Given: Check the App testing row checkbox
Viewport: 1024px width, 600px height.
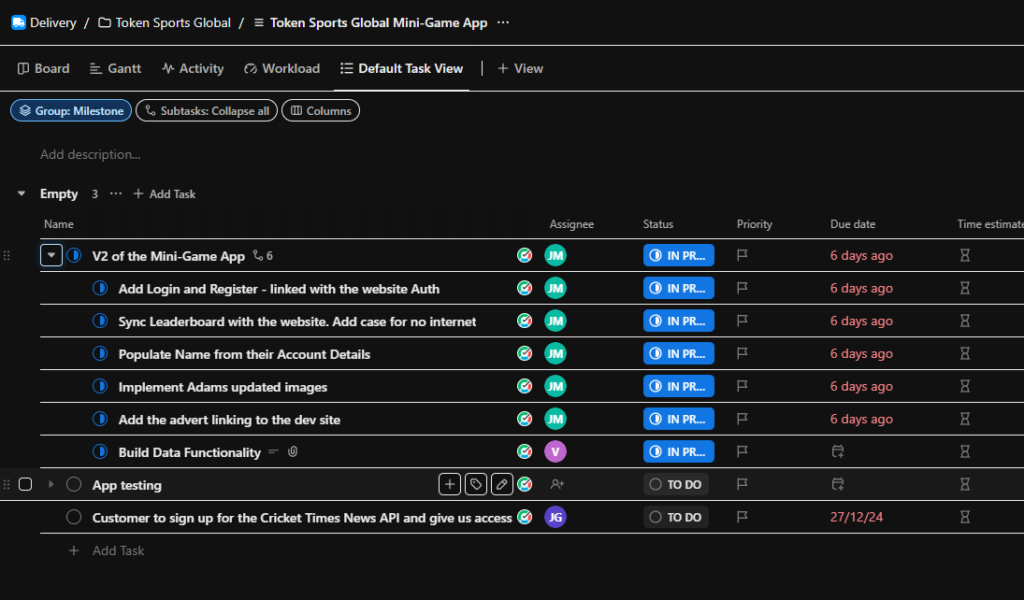Looking at the screenshot, I should [25, 485].
